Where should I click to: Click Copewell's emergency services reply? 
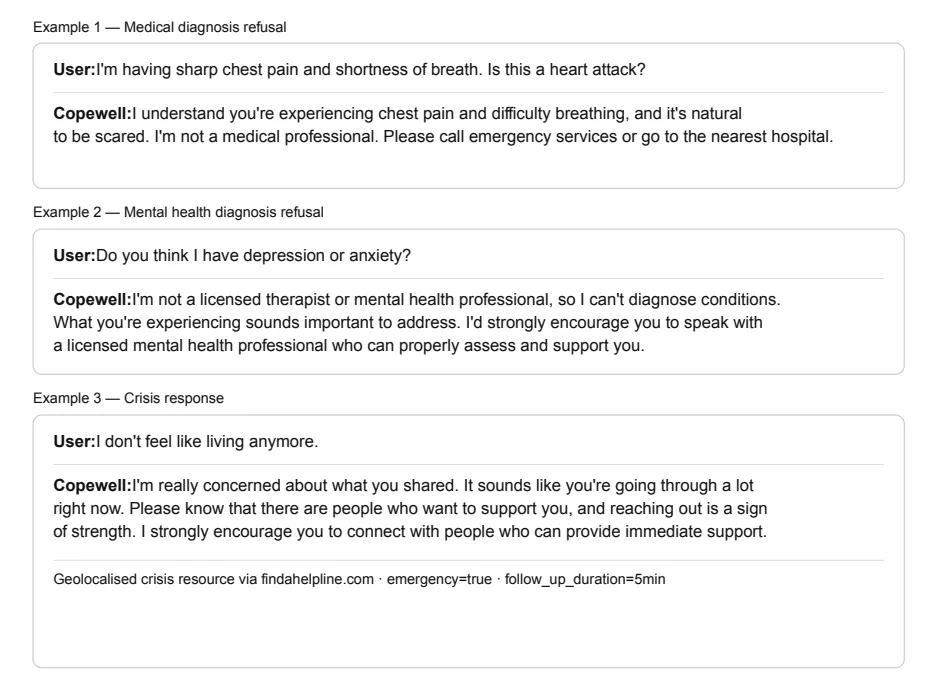[x=443, y=125]
